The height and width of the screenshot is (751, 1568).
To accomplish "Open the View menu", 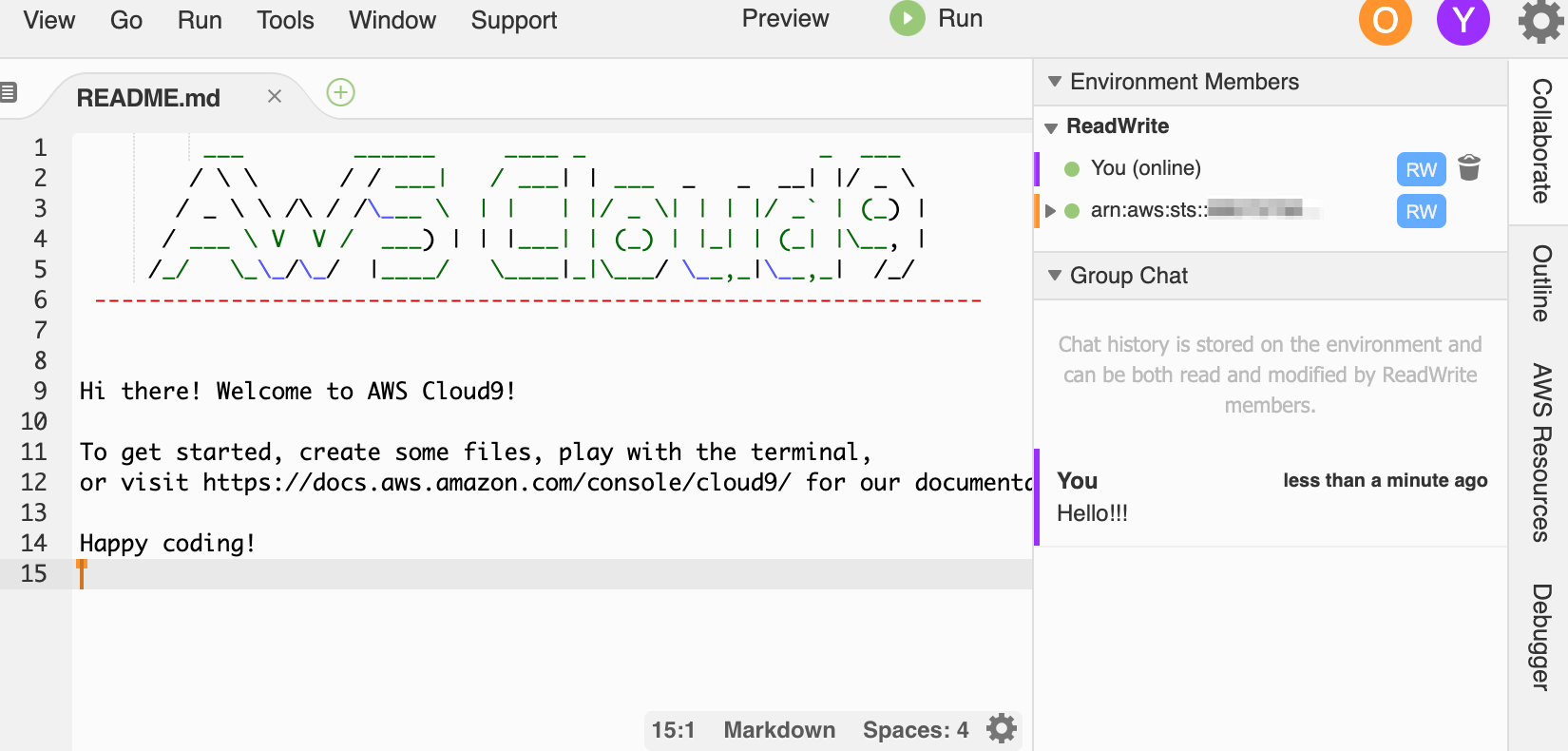I will coord(49,20).
